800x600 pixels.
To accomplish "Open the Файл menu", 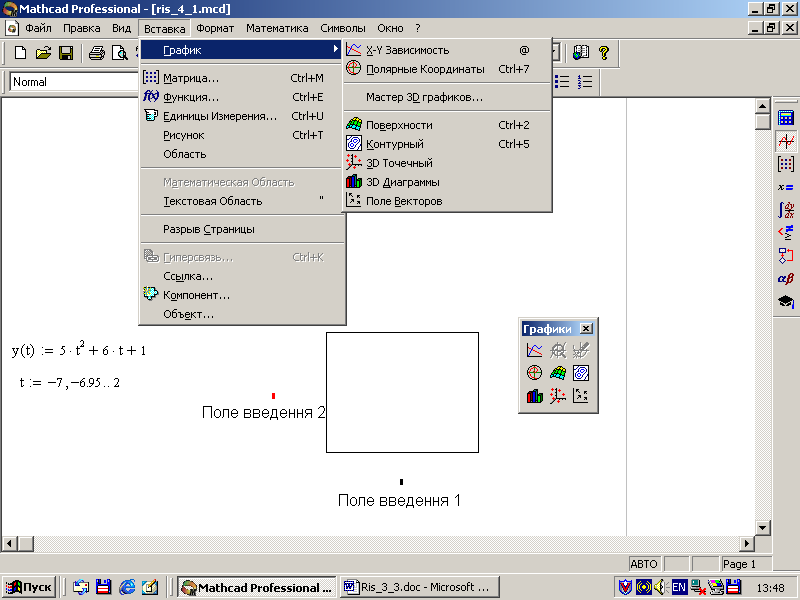I will 38,28.
